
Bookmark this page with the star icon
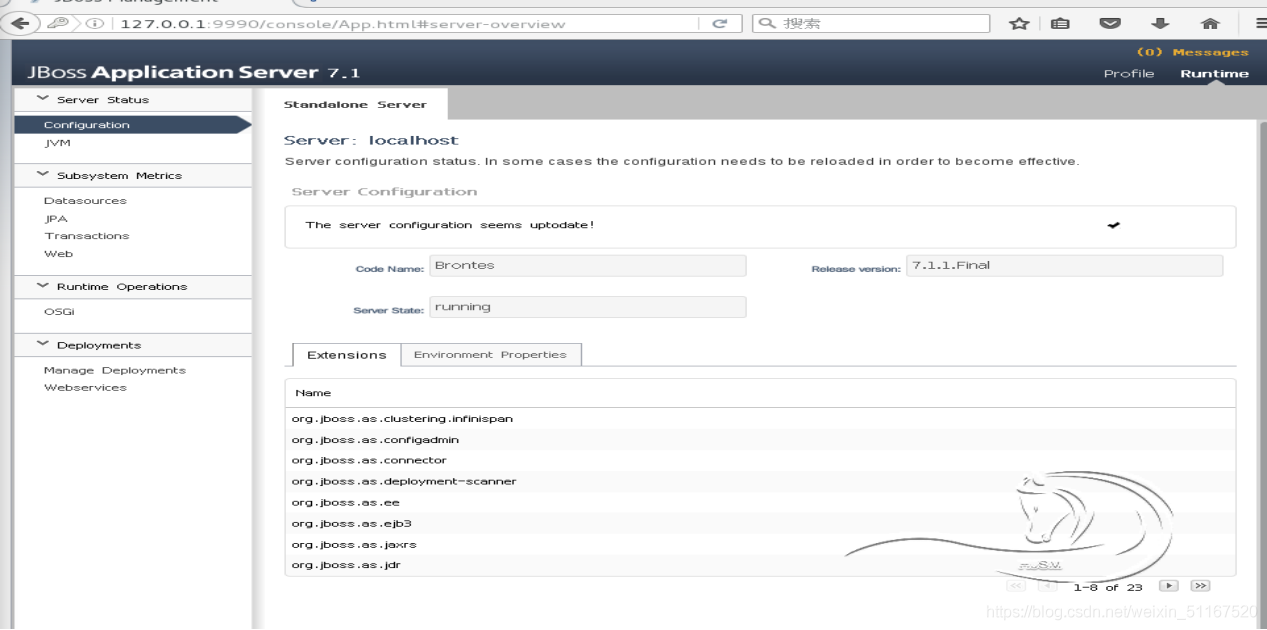click(1019, 23)
